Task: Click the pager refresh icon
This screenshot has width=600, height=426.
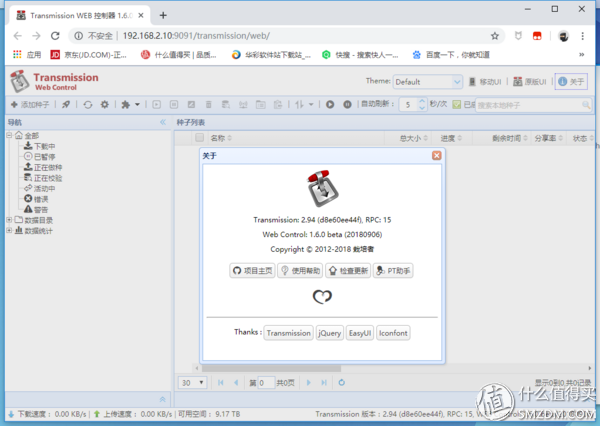Action: click(x=342, y=382)
